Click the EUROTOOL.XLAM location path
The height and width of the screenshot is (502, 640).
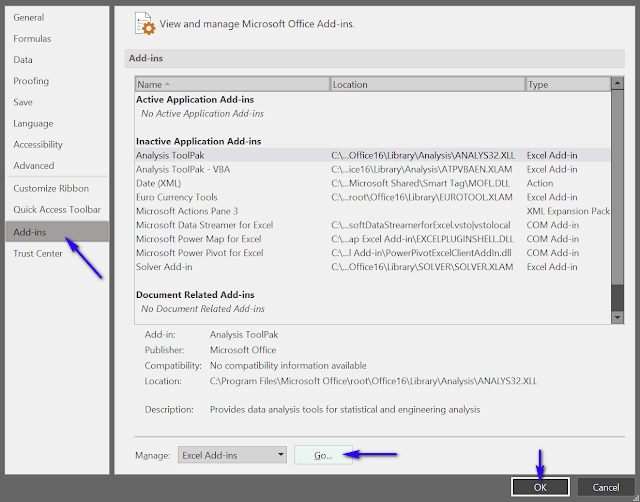coord(422,198)
